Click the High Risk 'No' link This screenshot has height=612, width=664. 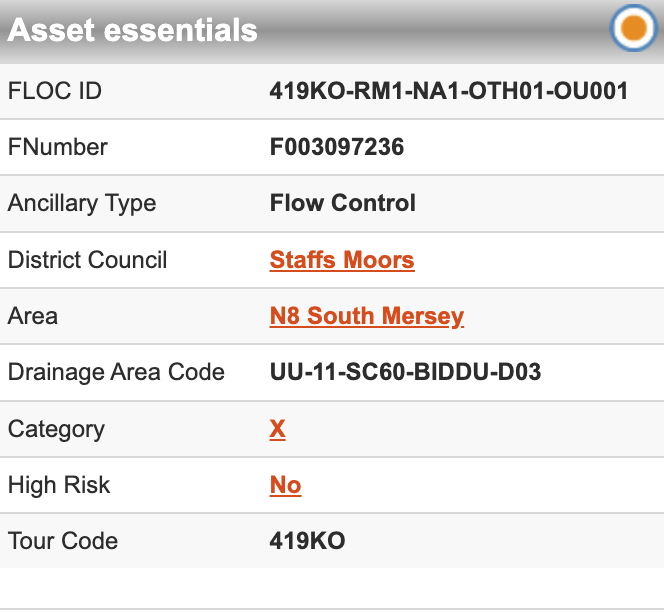click(x=285, y=485)
